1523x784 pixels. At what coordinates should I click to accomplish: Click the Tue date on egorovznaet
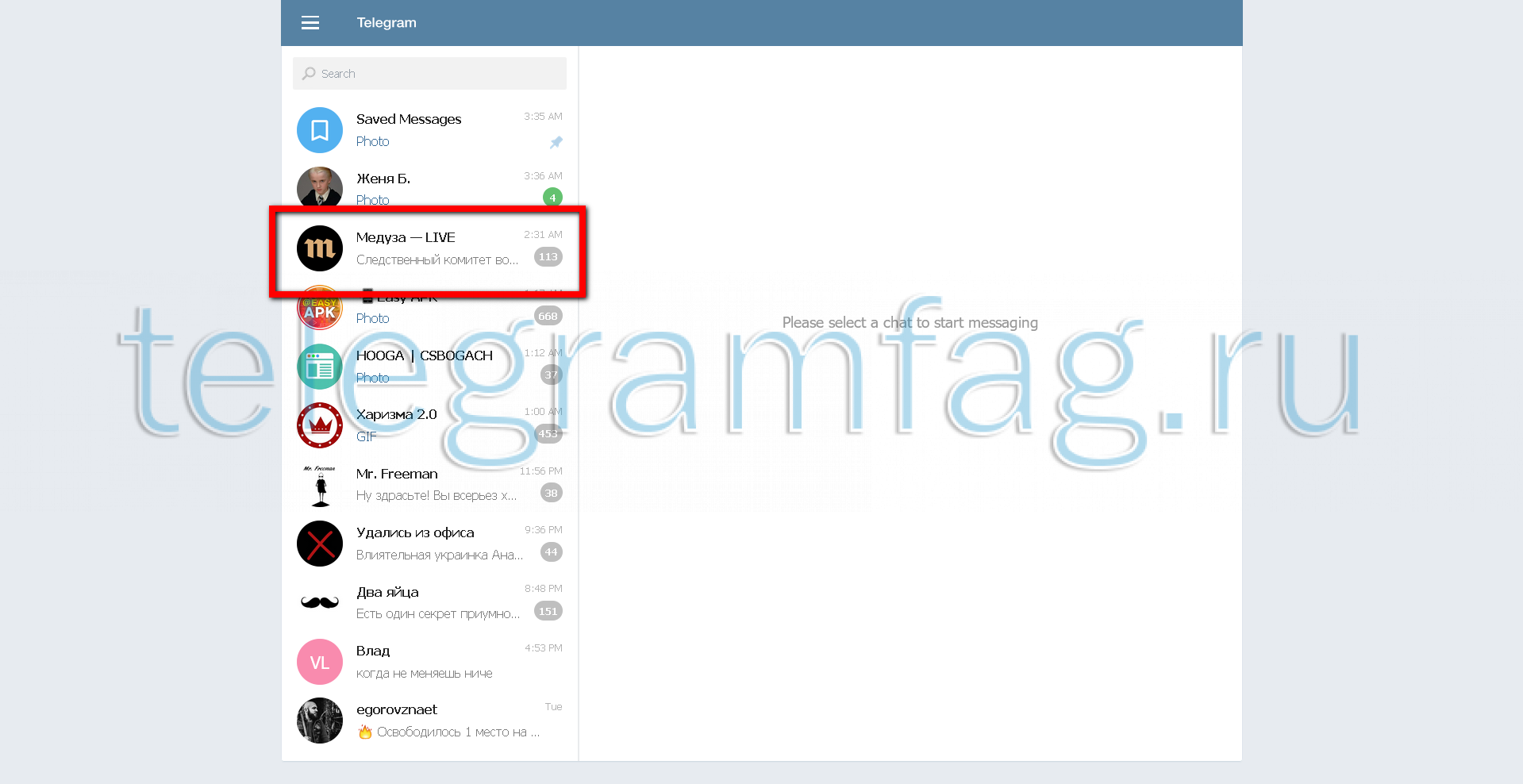pos(554,707)
